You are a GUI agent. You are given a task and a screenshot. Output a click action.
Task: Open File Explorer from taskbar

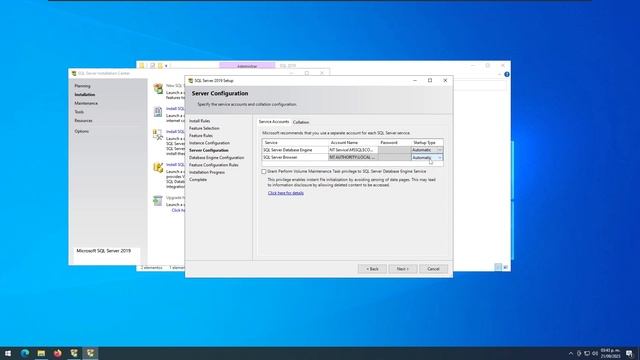click(x=41, y=353)
